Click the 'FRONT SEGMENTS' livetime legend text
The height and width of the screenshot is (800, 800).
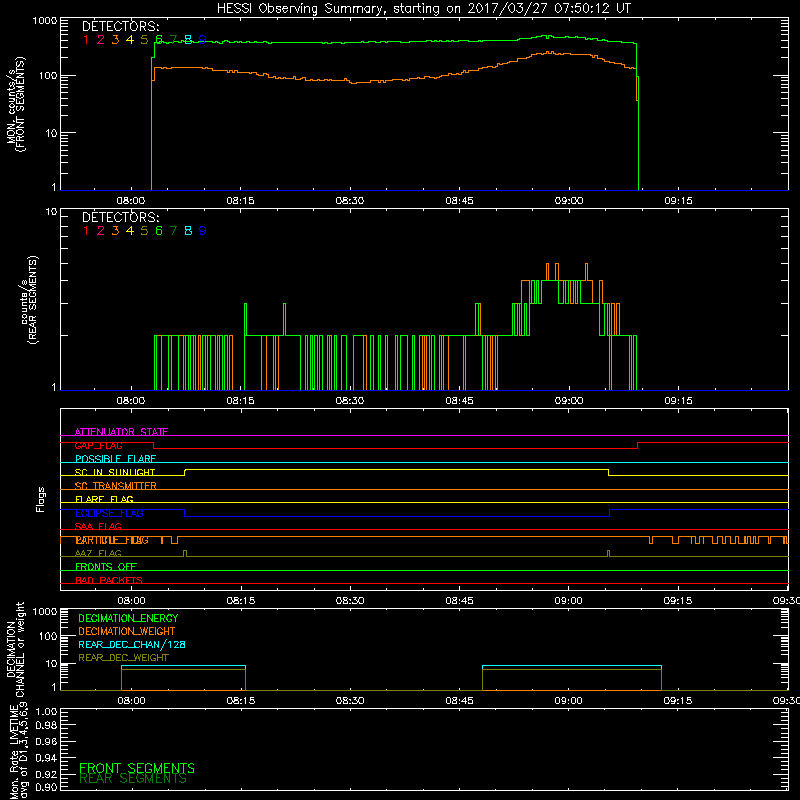137,768
